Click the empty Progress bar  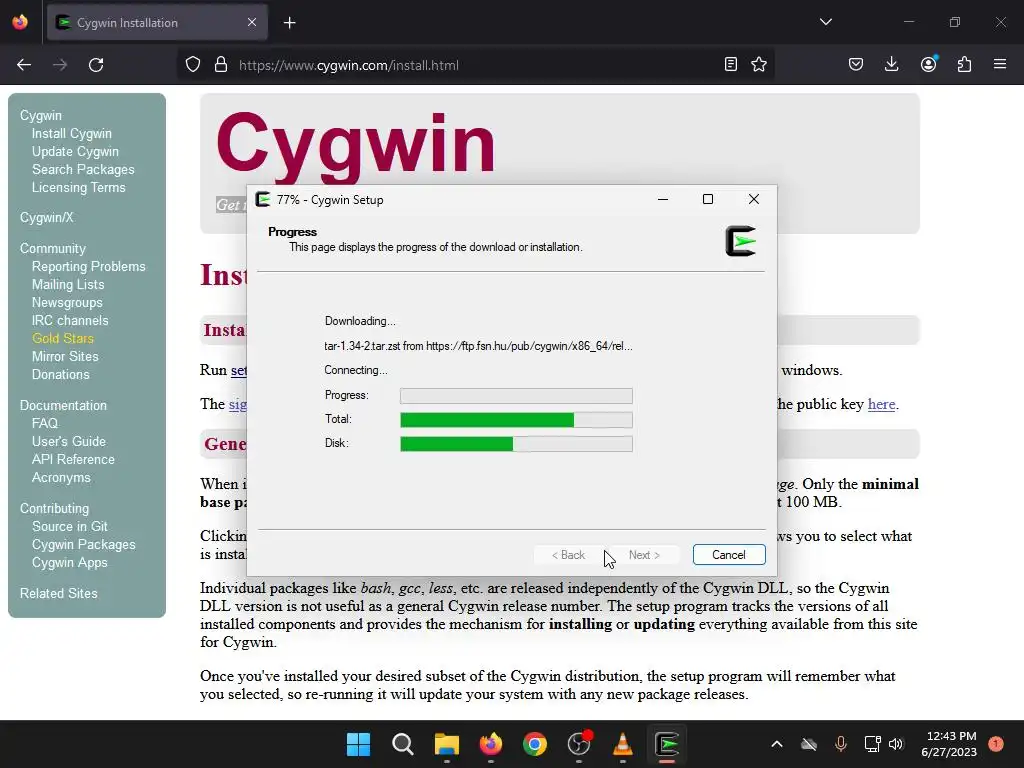coord(516,396)
